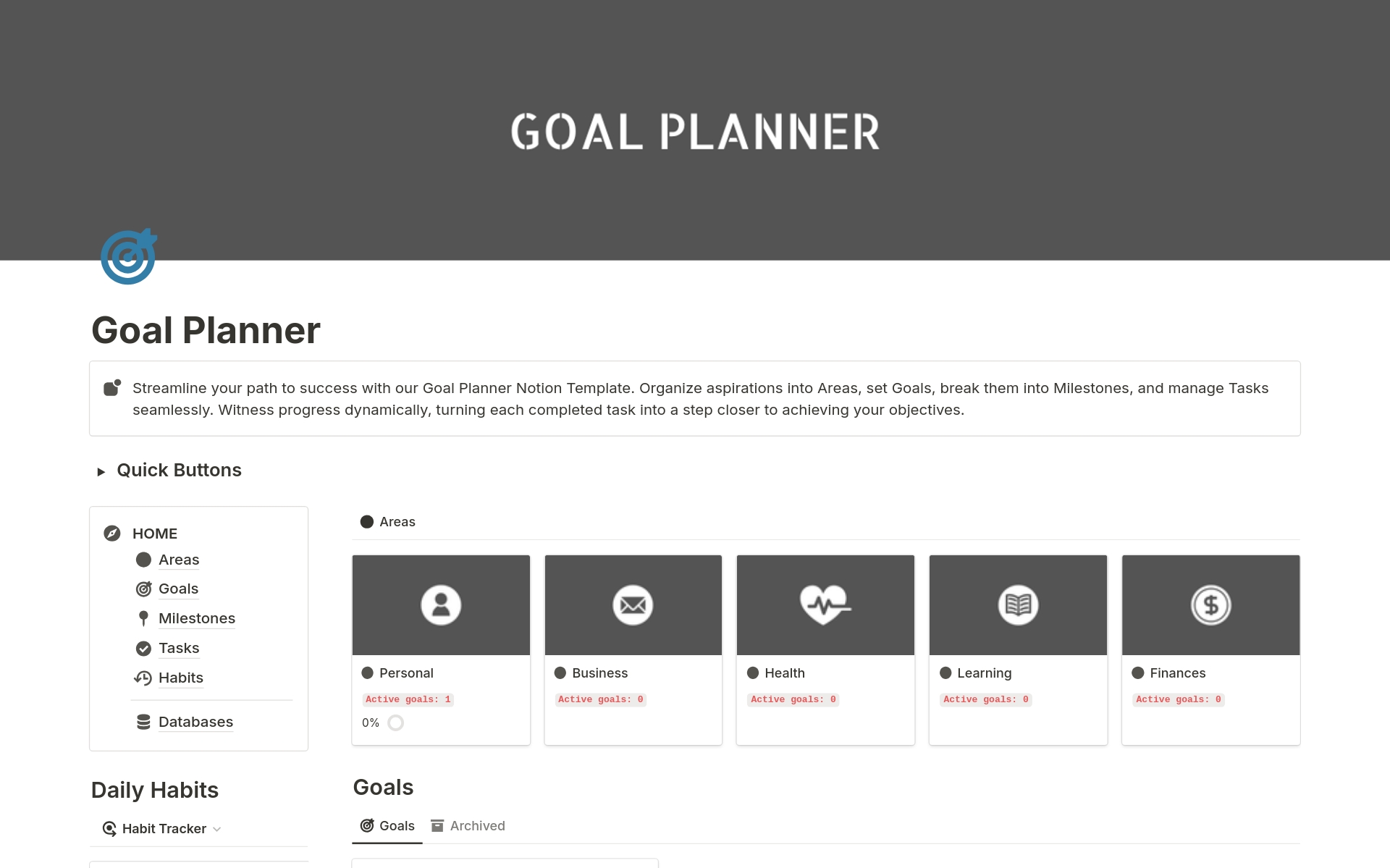Click the blue target page icon
Screen dimensions: 1390x868
pyautogui.click(x=129, y=257)
